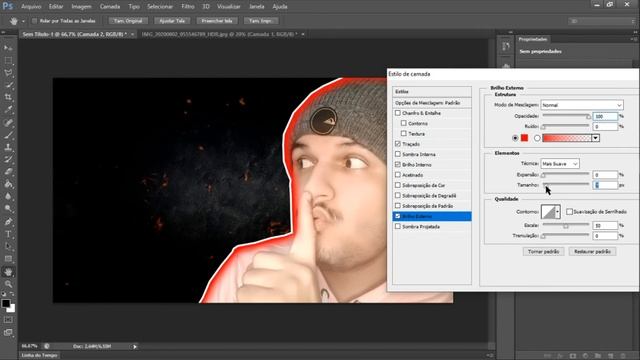640x360 pixels.
Task: Open status bar info arrow menu
Action: click(135, 347)
